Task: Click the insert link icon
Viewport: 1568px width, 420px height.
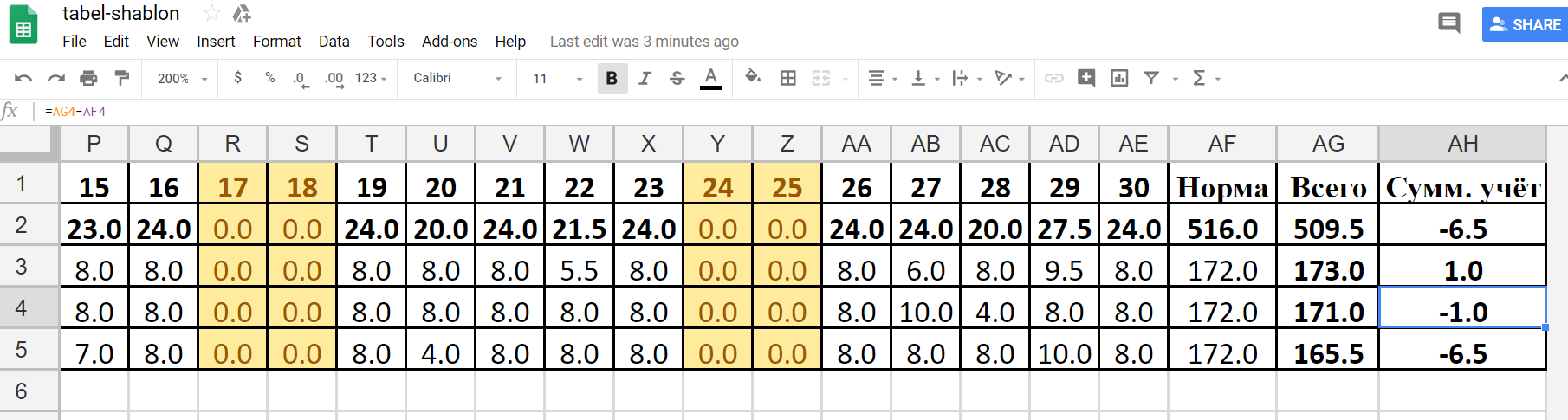Action: tap(1053, 79)
